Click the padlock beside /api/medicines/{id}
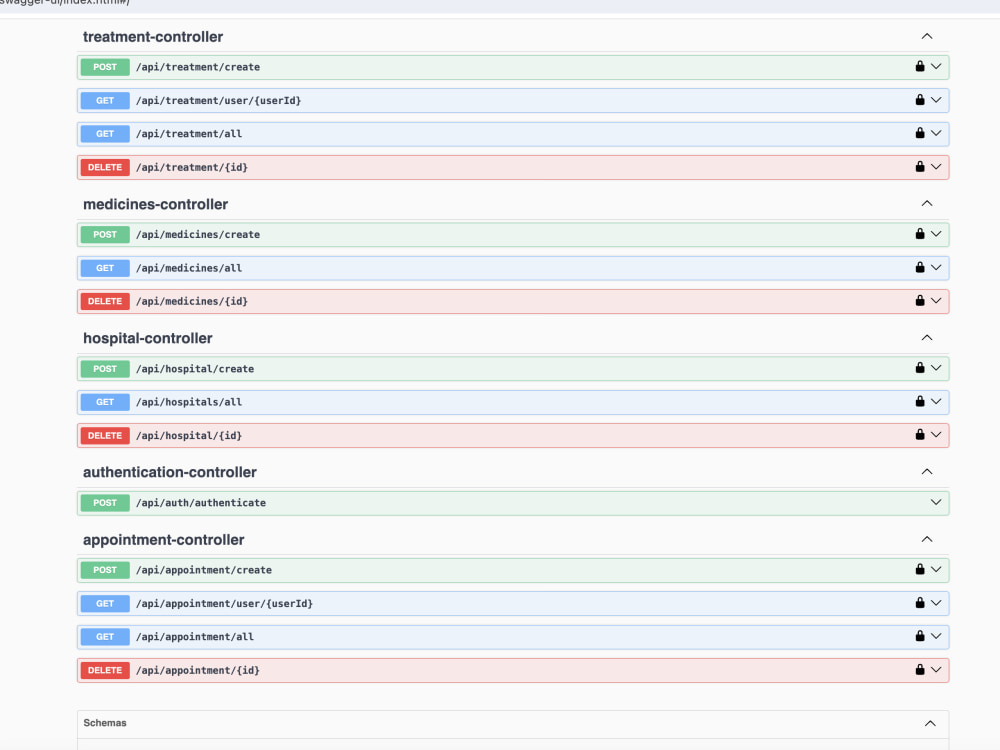The image size is (1000, 750). pyautogui.click(x=918, y=301)
